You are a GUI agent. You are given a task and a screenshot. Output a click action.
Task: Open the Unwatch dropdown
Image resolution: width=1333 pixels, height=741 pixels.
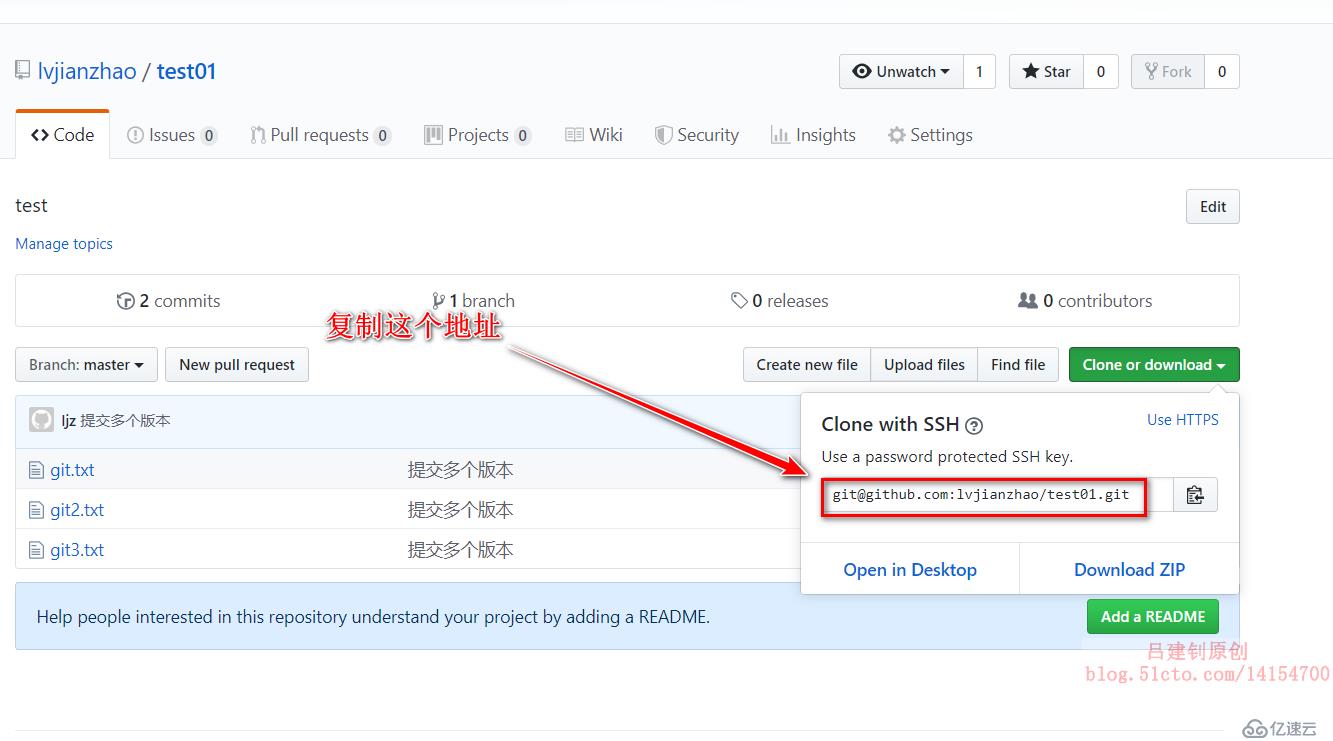point(901,72)
